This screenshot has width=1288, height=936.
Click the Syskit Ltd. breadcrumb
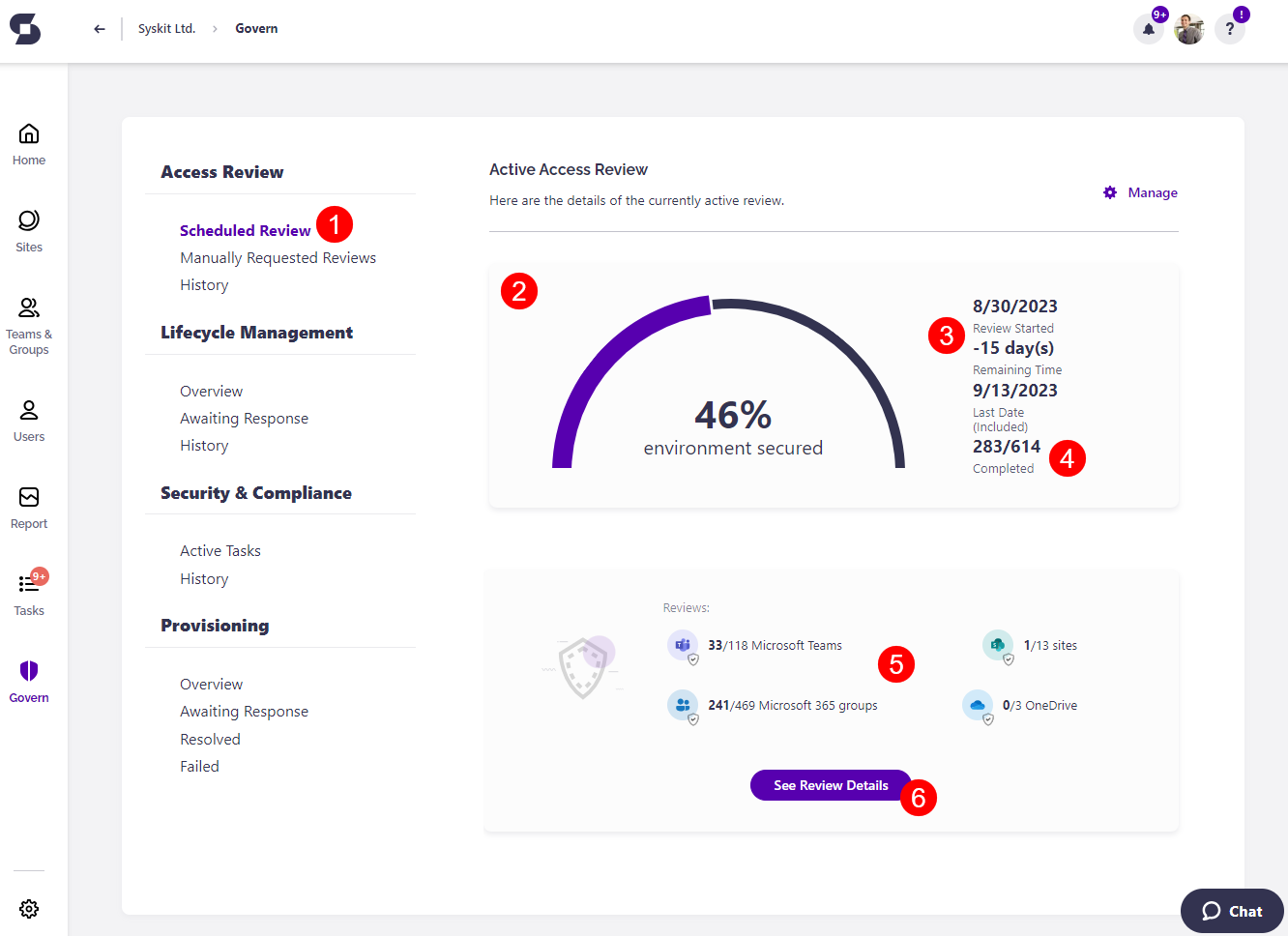point(167,29)
